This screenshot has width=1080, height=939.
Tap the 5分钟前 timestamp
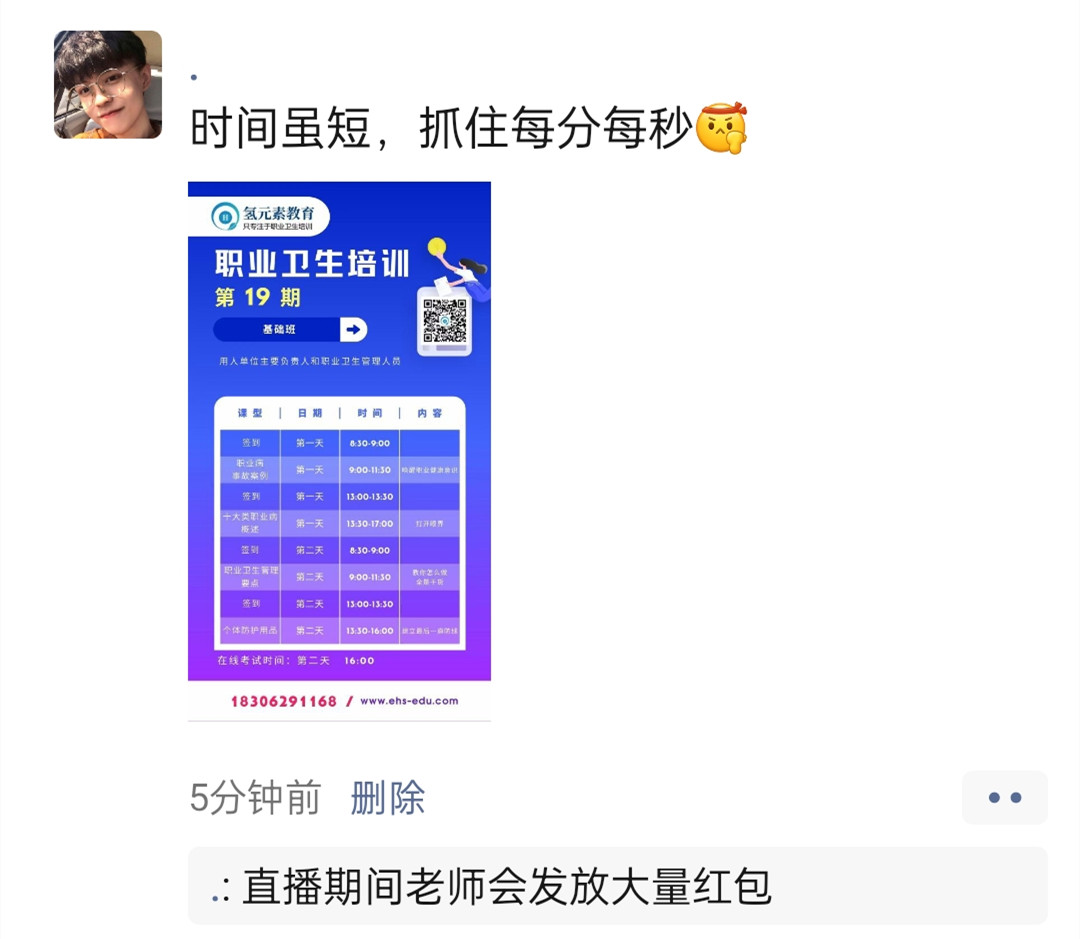[x=256, y=798]
